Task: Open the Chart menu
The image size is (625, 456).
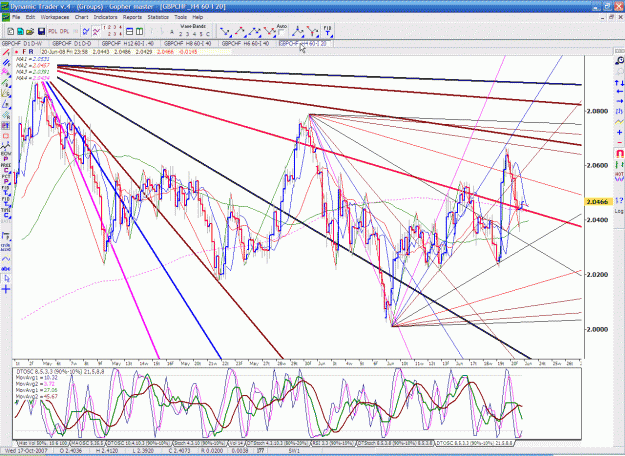Action: [x=81, y=17]
